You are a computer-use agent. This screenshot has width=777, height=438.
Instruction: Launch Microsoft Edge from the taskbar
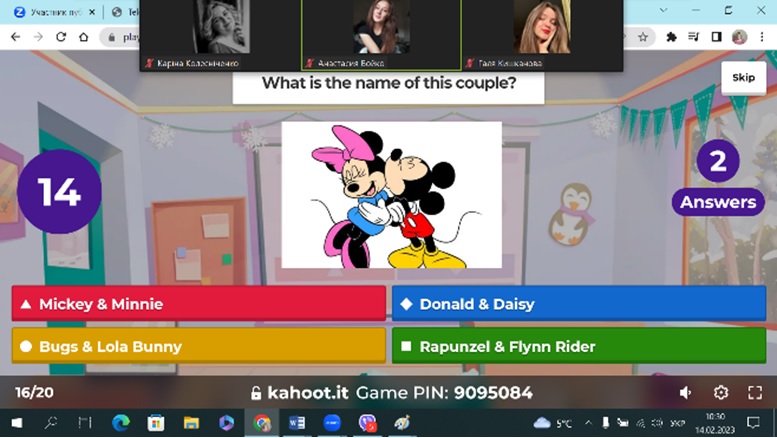[120, 423]
